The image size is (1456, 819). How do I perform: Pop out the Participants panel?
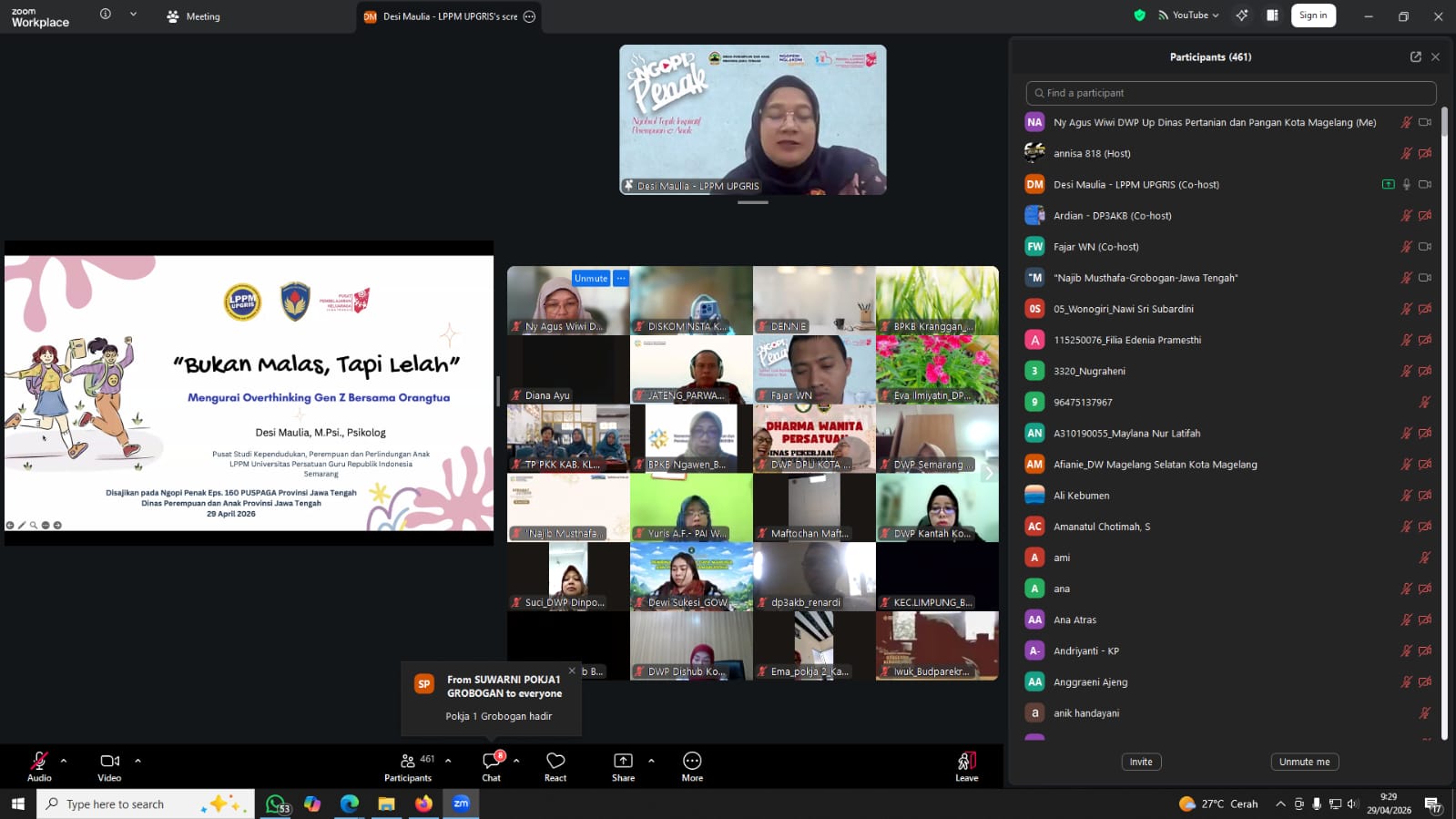click(1415, 56)
